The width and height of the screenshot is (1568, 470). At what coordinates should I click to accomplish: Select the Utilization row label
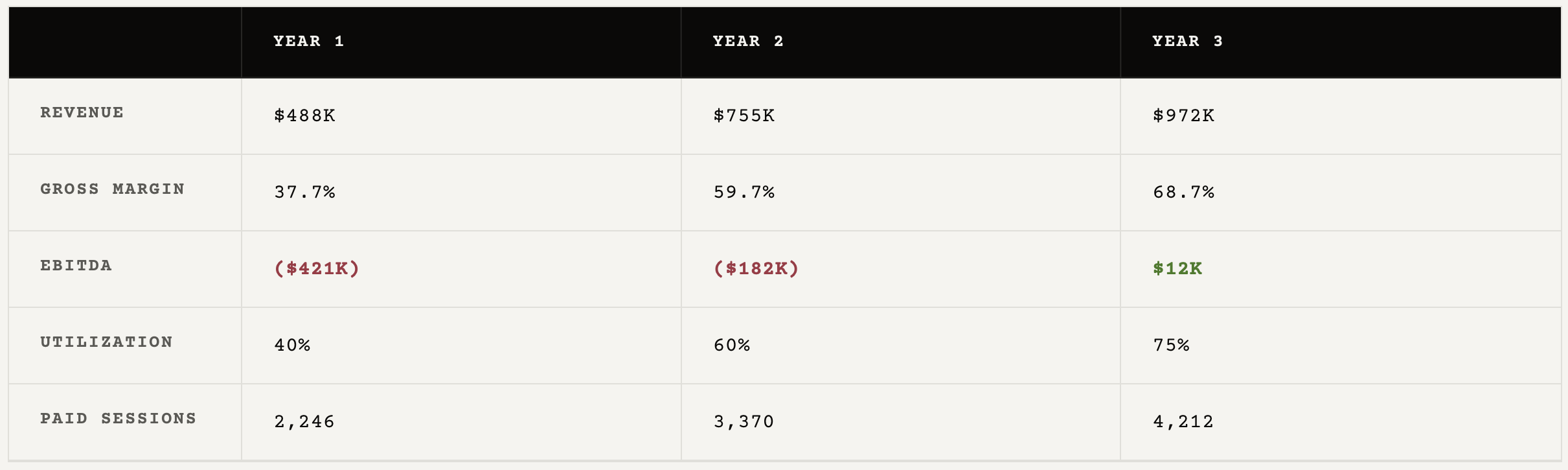tap(106, 342)
